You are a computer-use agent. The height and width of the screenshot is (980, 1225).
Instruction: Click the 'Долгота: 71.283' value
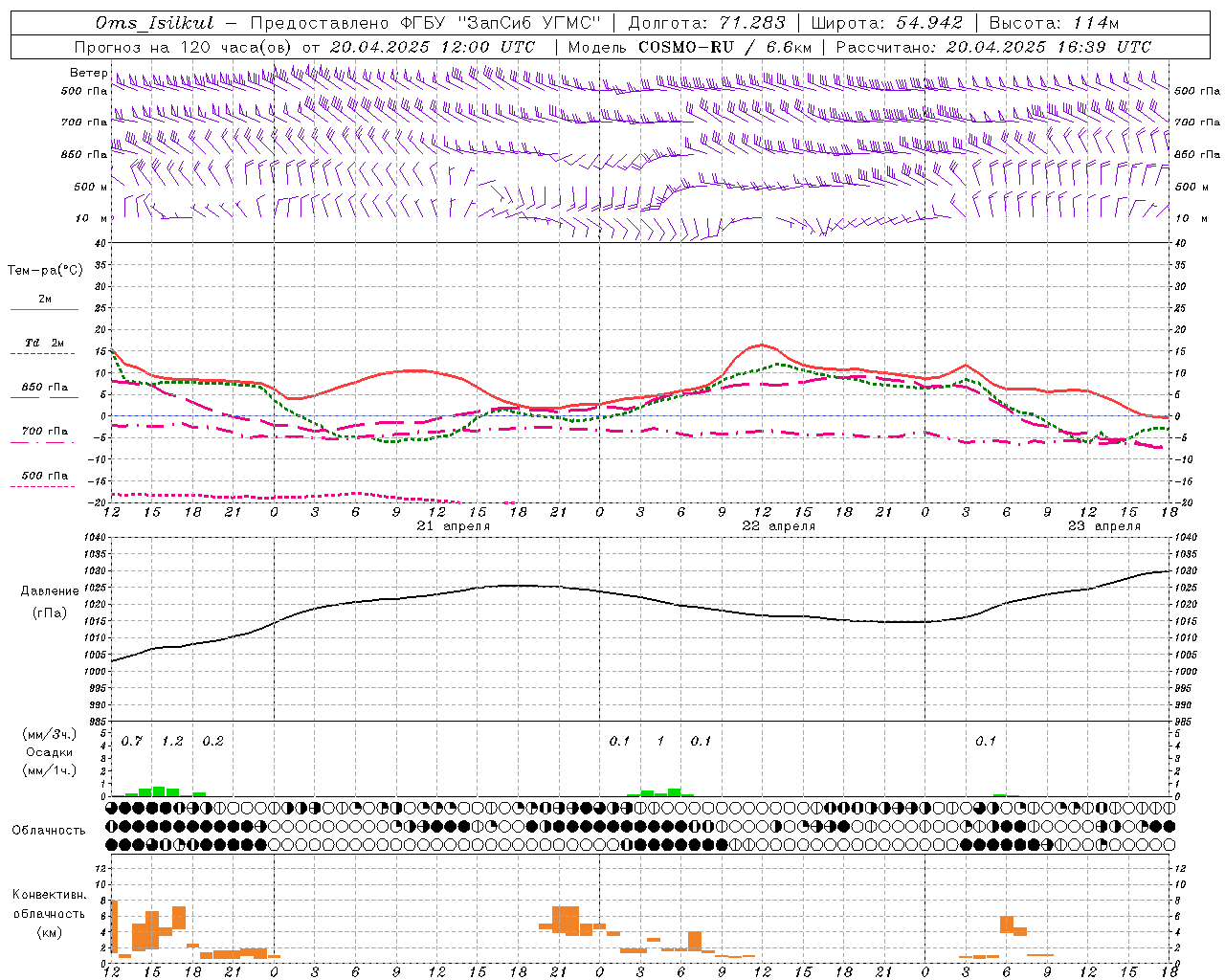706,23
